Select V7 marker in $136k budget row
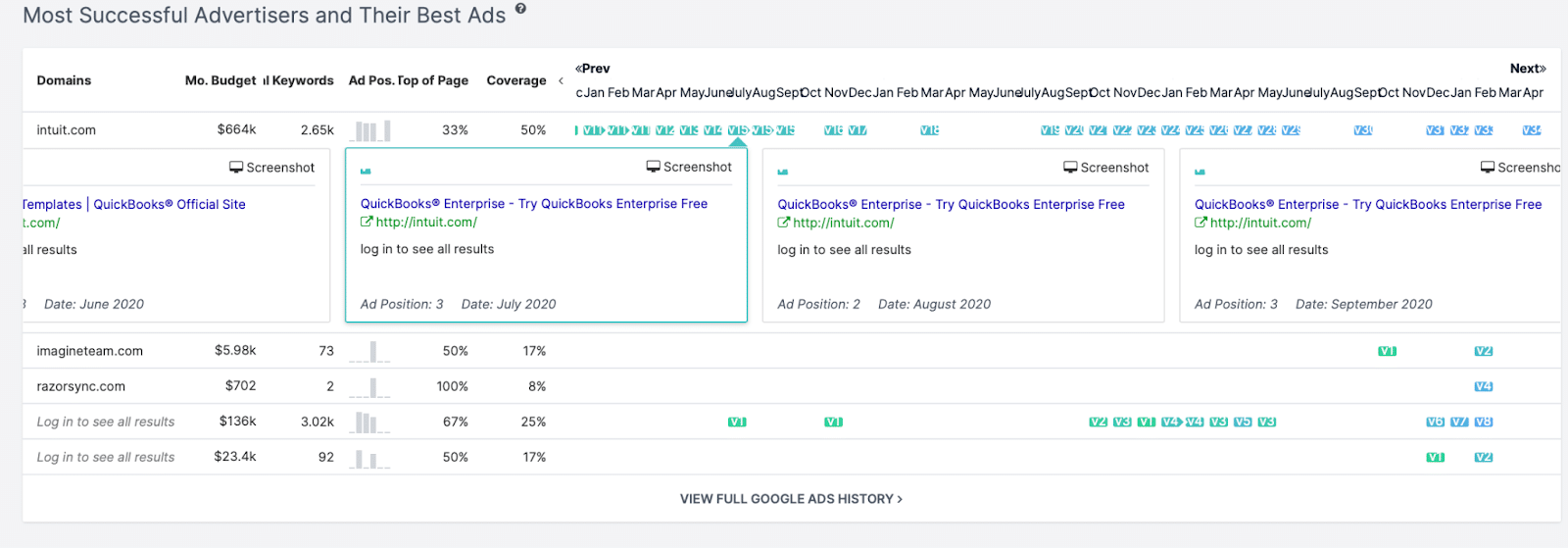The image size is (1568, 548). point(1459,422)
